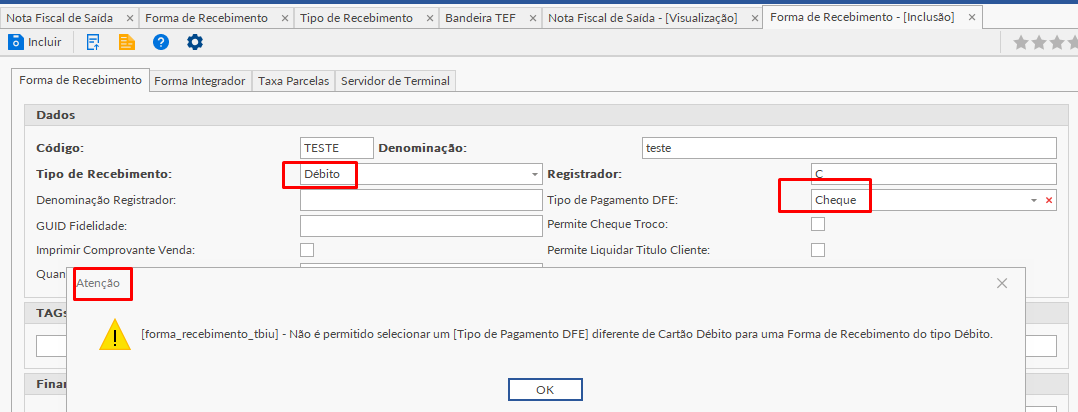1078x412 pixels.
Task: Click OK in the Atenção dialog
Action: point(545,389)
